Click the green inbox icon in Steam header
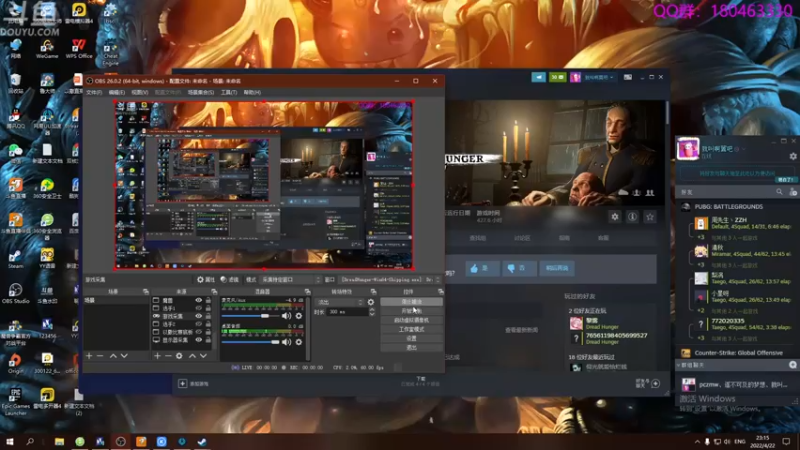The width and height of the screenshot is (800, 450). click(x=557, y=77)
